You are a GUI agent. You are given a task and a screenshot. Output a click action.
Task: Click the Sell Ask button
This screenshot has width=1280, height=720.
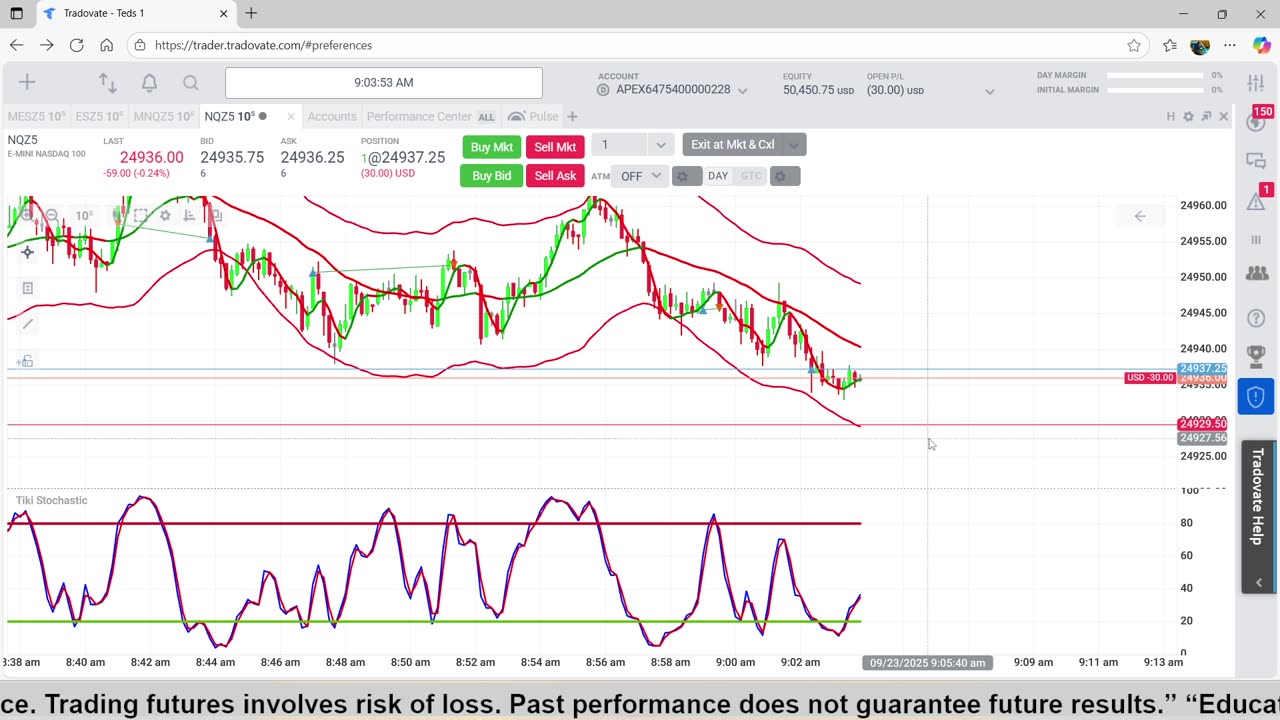coord(555,176)
